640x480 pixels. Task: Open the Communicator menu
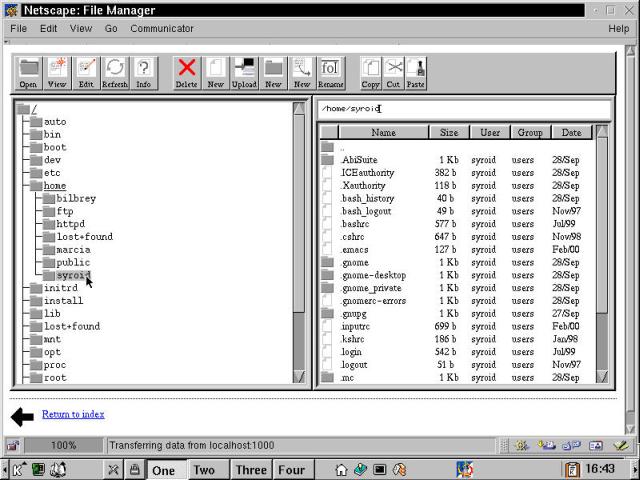click(162, 29)
